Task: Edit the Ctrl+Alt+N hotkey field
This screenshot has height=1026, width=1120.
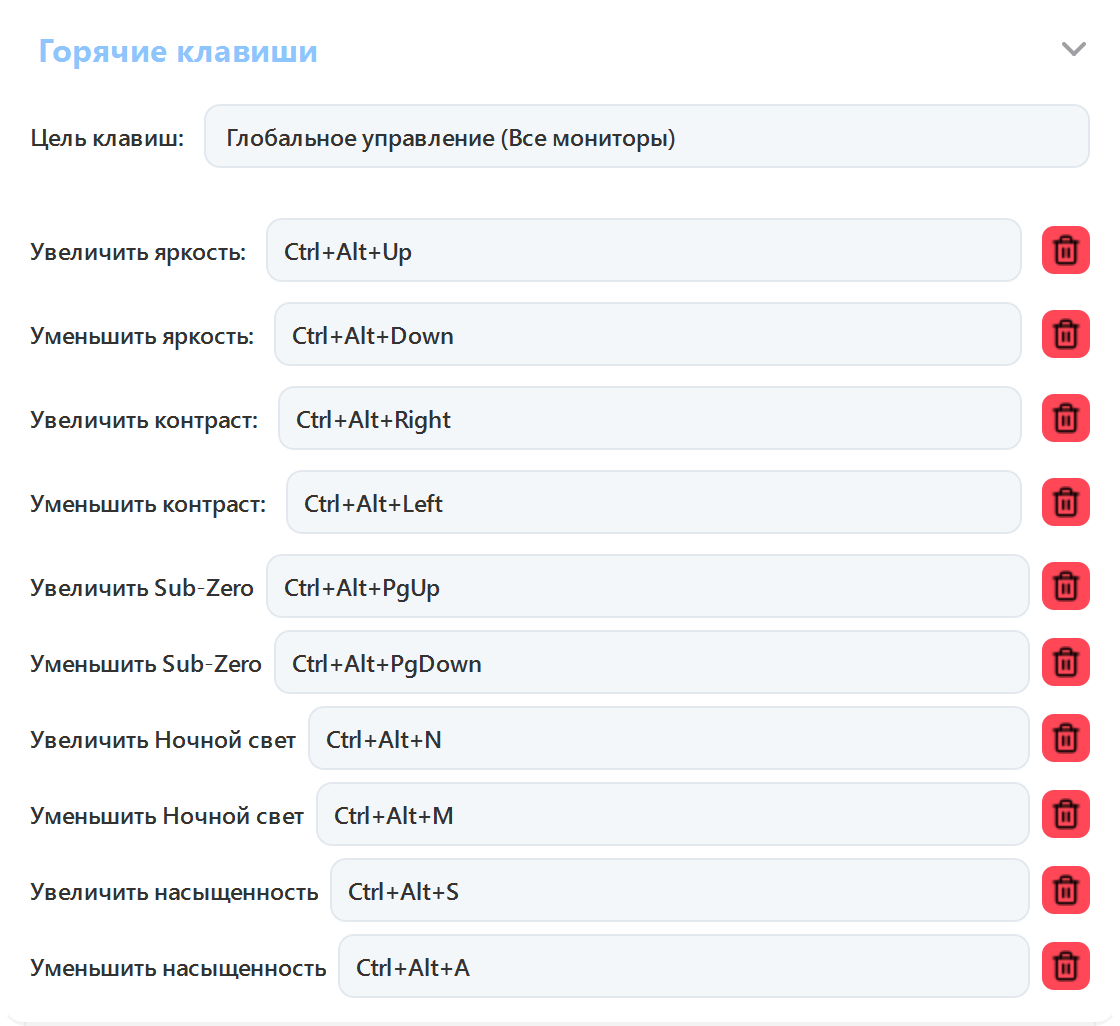Action: [669, 738]
